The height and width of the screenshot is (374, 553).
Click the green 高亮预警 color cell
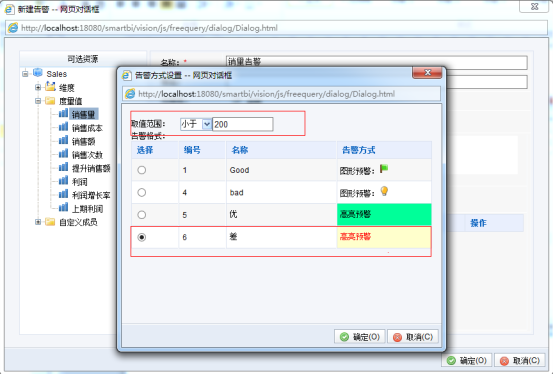point(384,214)
